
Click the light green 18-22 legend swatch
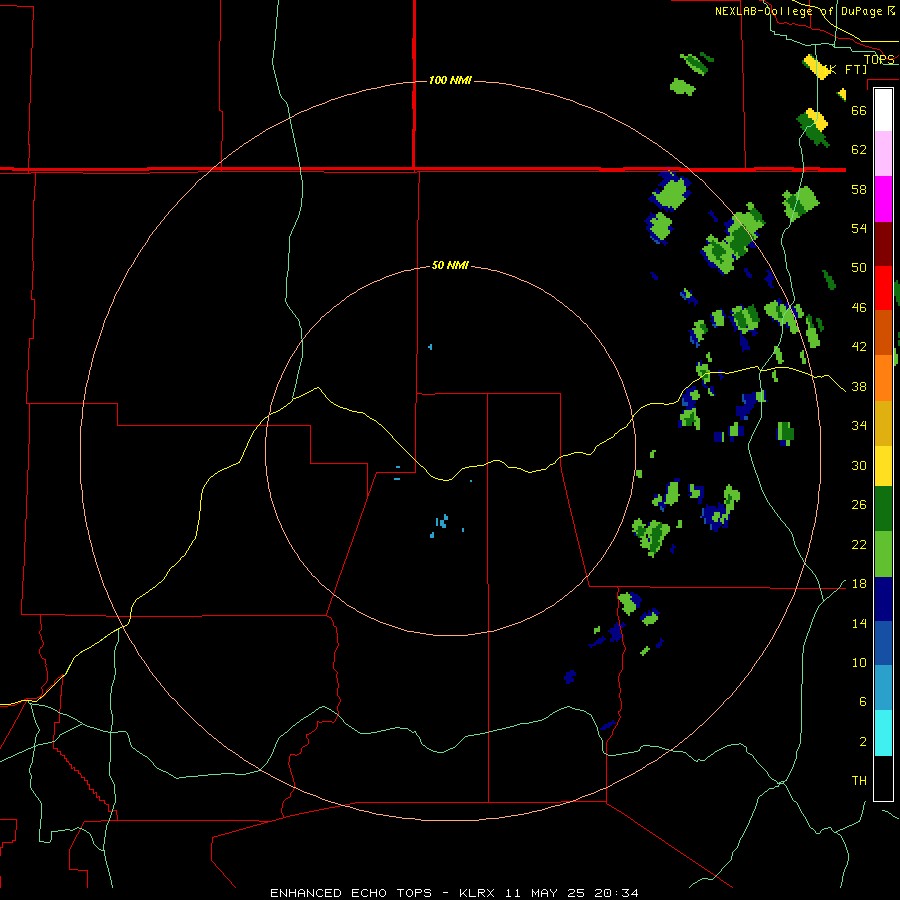(x=883, y=554)
